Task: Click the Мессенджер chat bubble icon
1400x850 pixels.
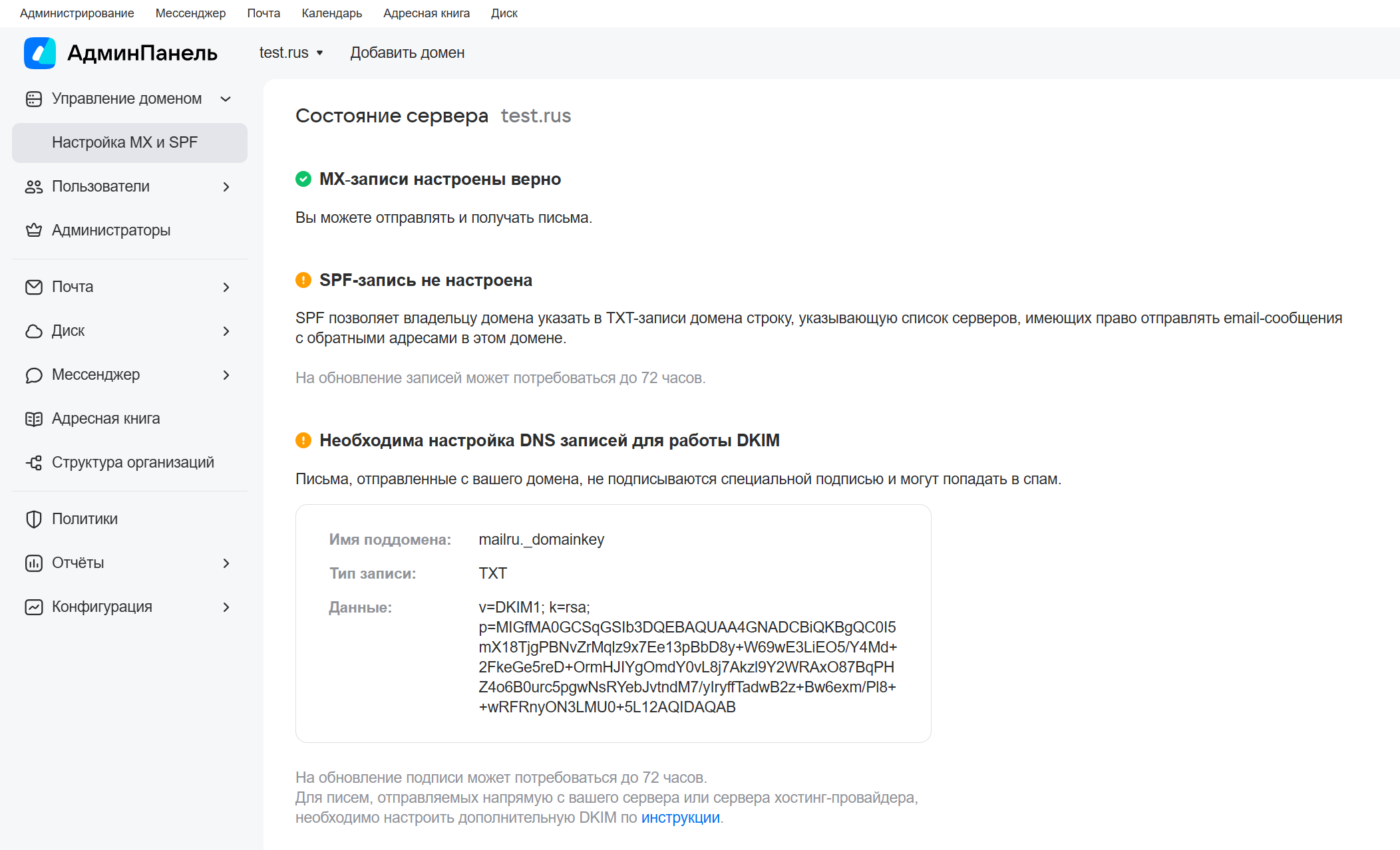Action: 34,375
